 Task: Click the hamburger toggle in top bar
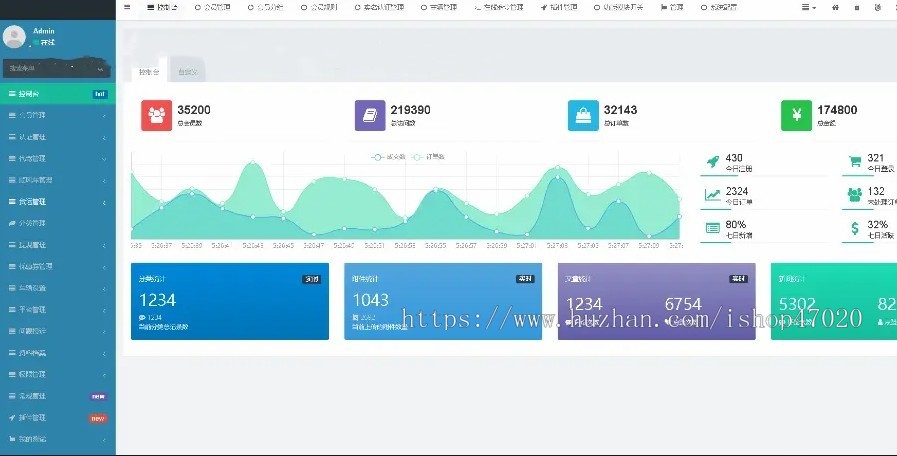127,7
